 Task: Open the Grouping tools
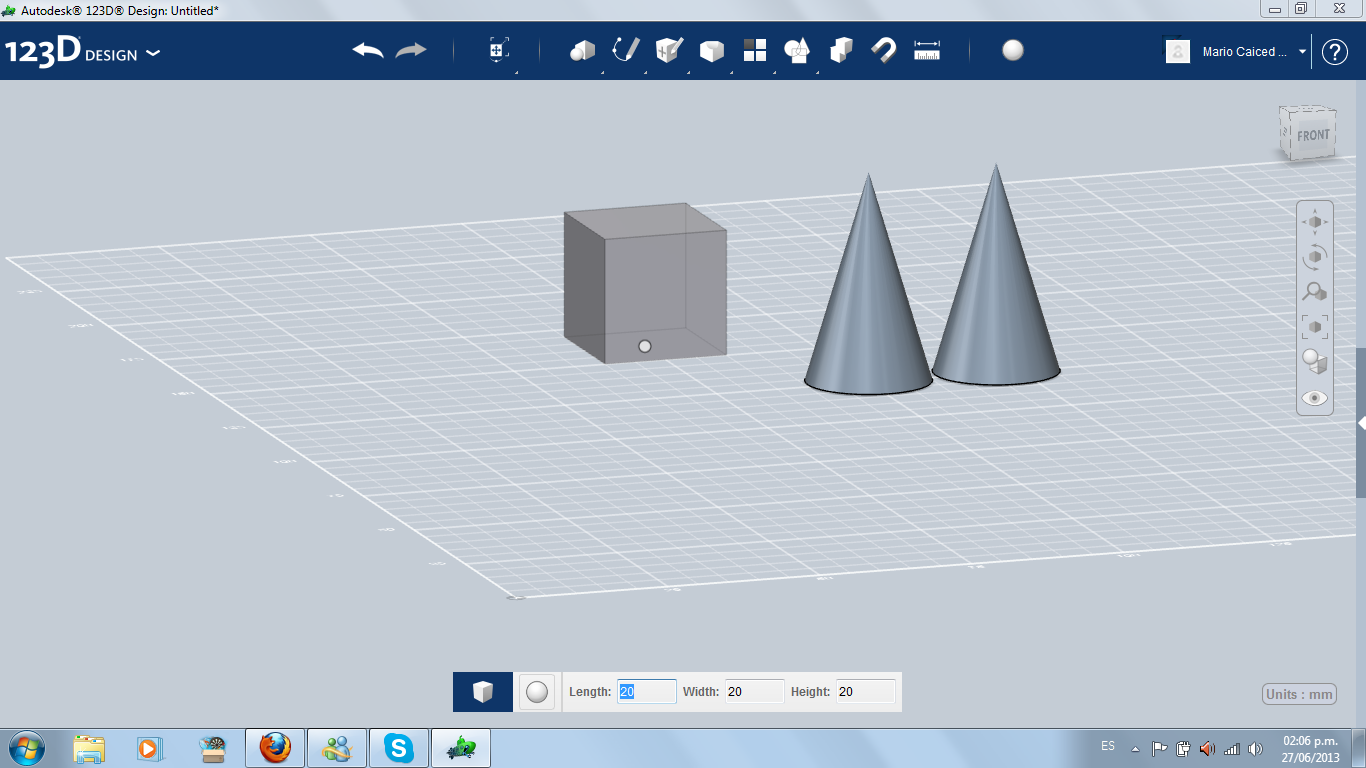click(797, 50)
